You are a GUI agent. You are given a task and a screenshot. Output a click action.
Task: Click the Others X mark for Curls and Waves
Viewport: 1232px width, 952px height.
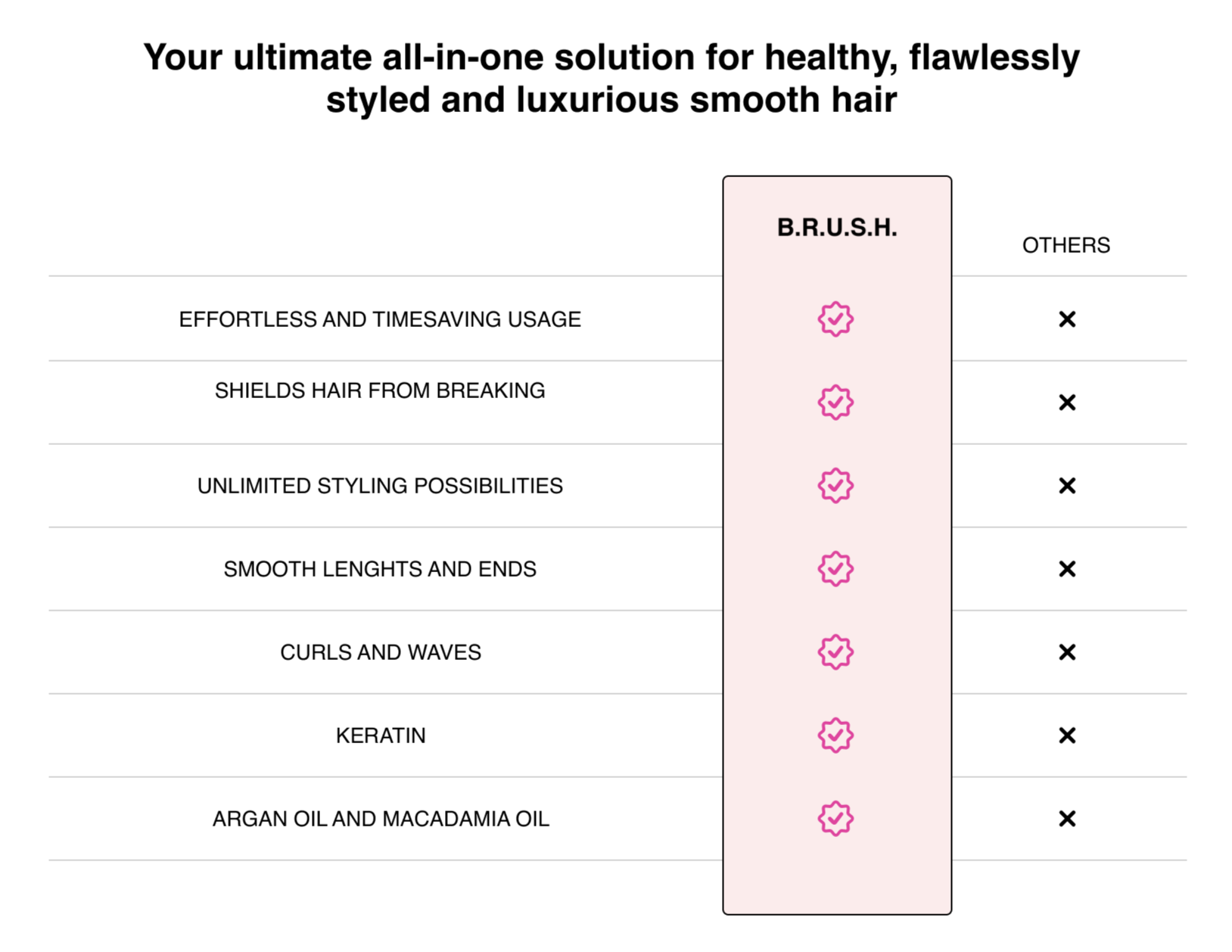[1067, 652]
